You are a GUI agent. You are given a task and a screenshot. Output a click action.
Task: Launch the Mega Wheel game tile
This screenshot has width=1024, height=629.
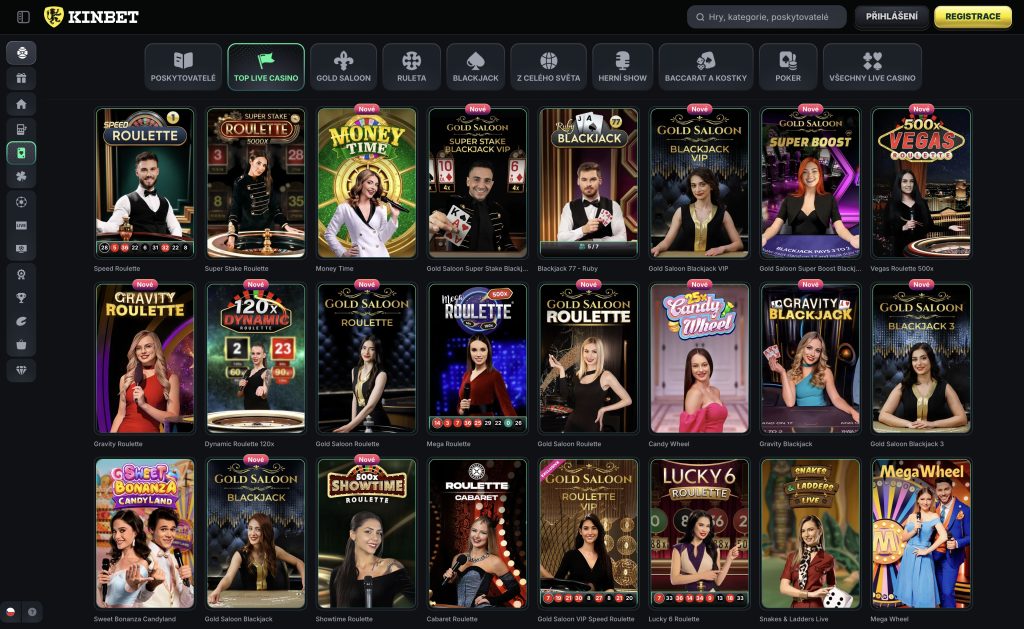pyautogui.click(x=921, y=533)
